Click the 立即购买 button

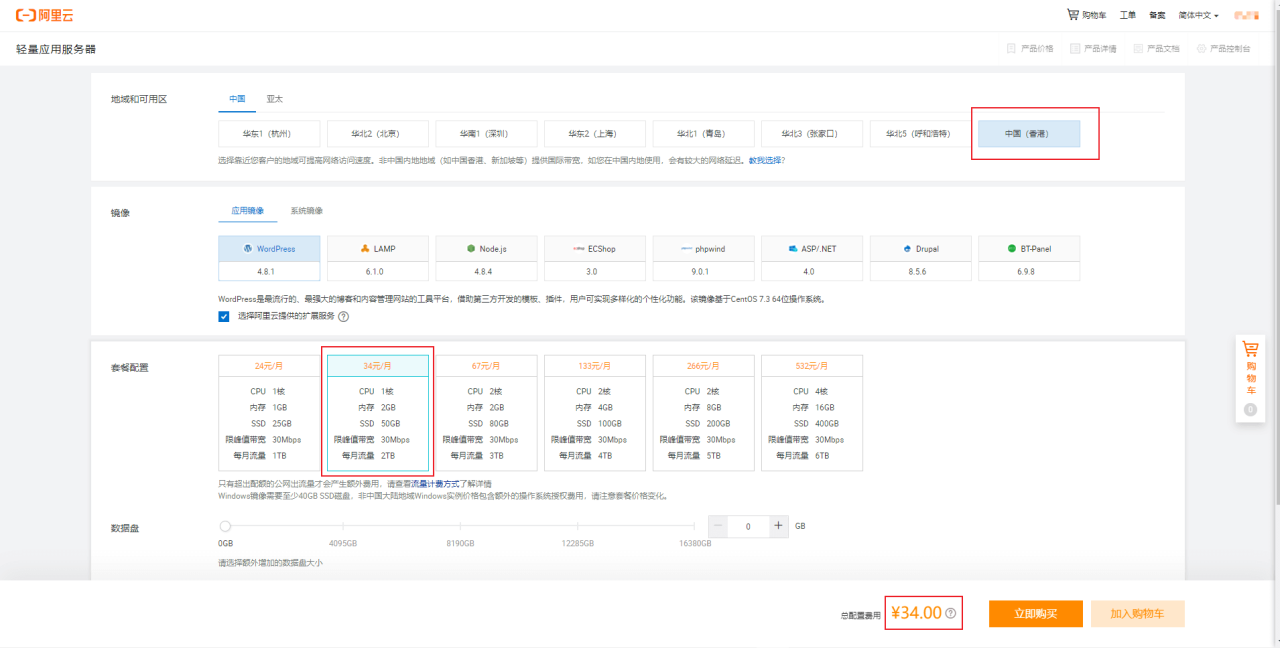1036,613
